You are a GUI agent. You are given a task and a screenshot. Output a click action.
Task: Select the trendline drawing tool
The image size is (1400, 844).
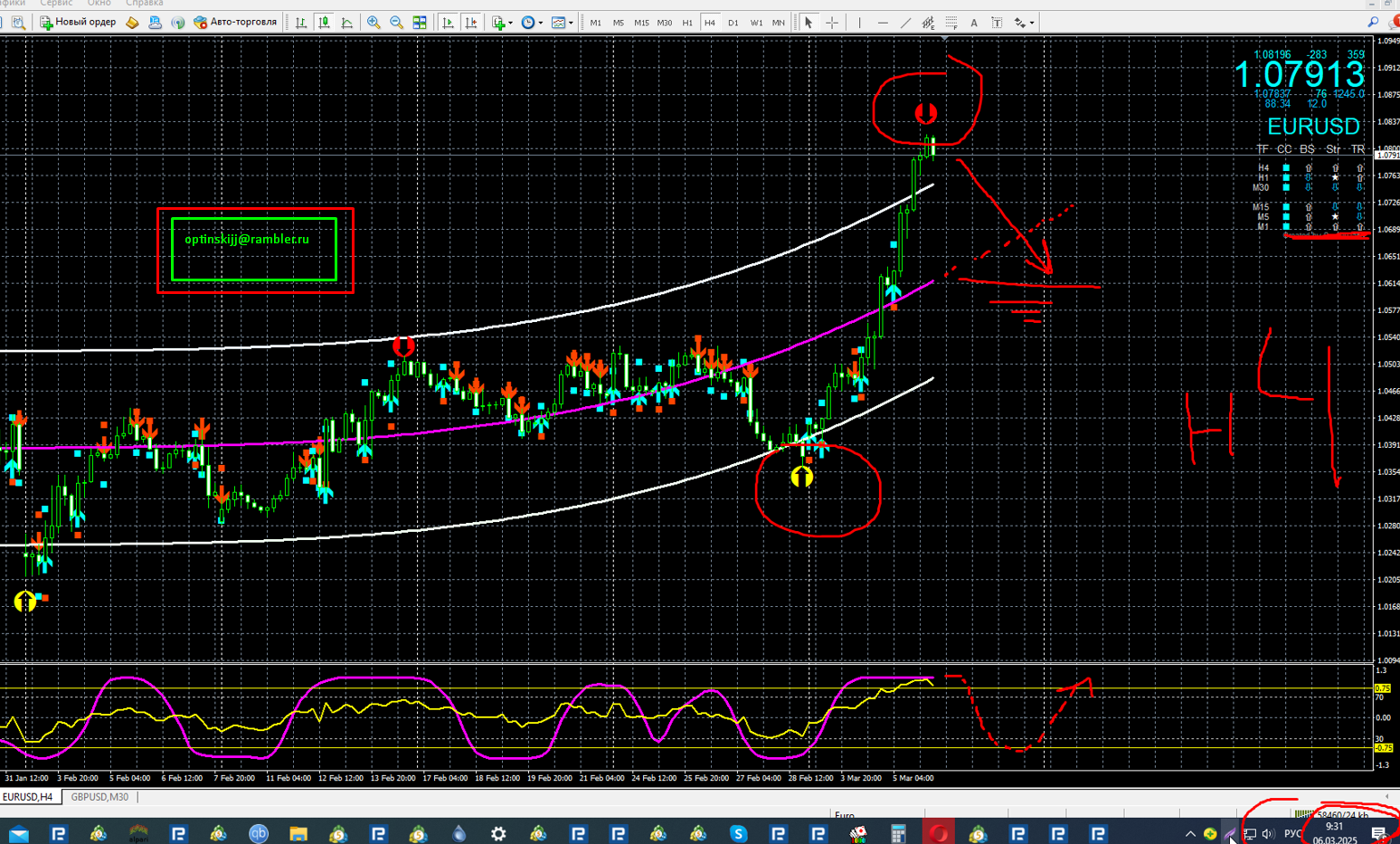click(905, 23)
